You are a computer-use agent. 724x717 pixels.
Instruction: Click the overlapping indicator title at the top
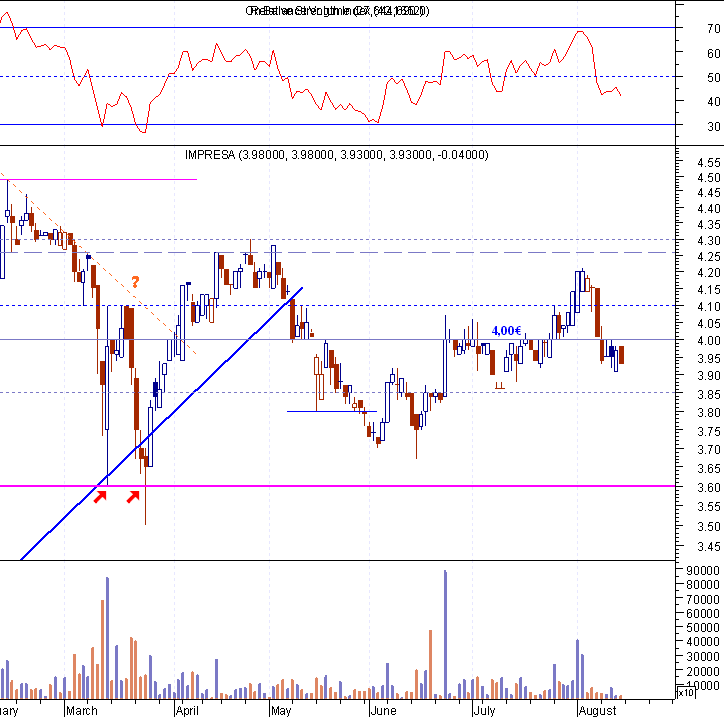pyautogui.click(x=338, y=11)
